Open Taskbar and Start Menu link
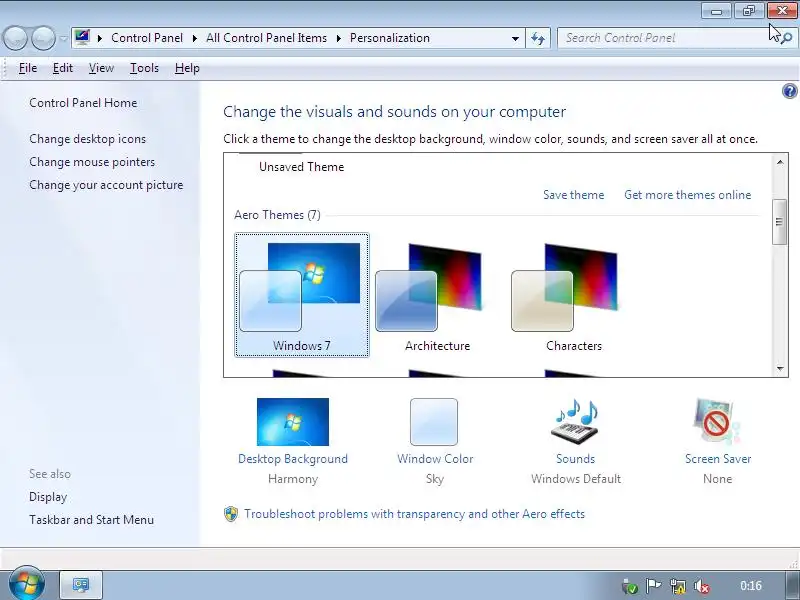800x600 pixels. click(91, 520)
